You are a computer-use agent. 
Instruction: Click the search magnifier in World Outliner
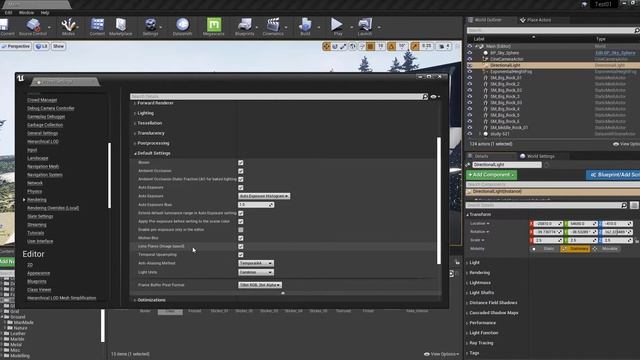(637, 30)
